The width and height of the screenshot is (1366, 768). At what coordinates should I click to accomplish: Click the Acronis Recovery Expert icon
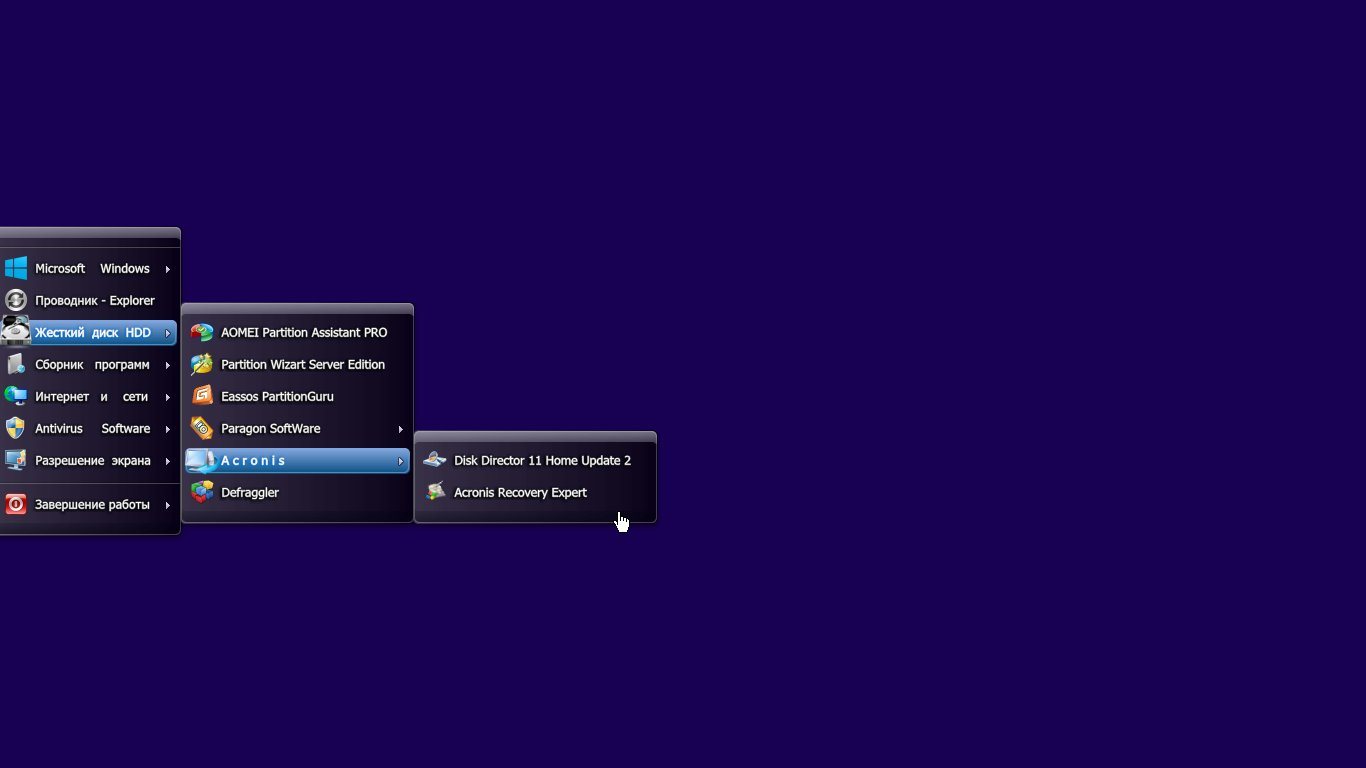pos(435,492)
